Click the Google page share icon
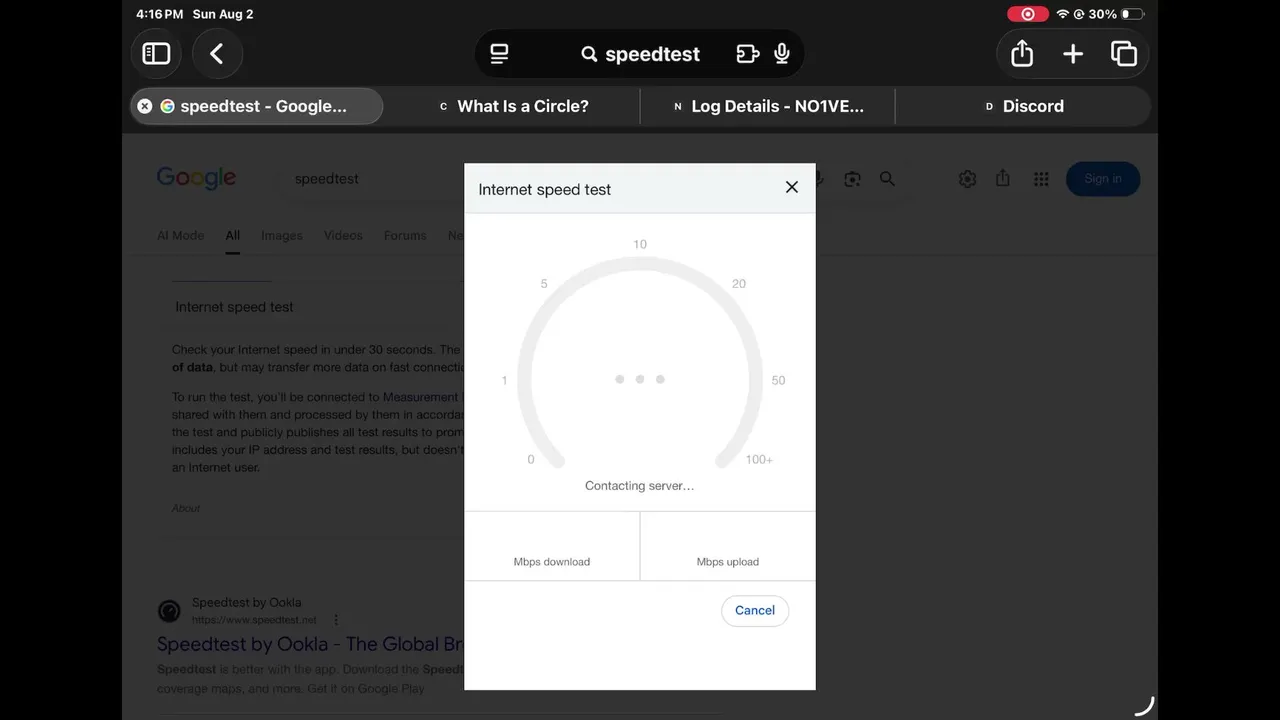Image resolution: width=1280 pixels, height=720 pixels. [1003, 178]
